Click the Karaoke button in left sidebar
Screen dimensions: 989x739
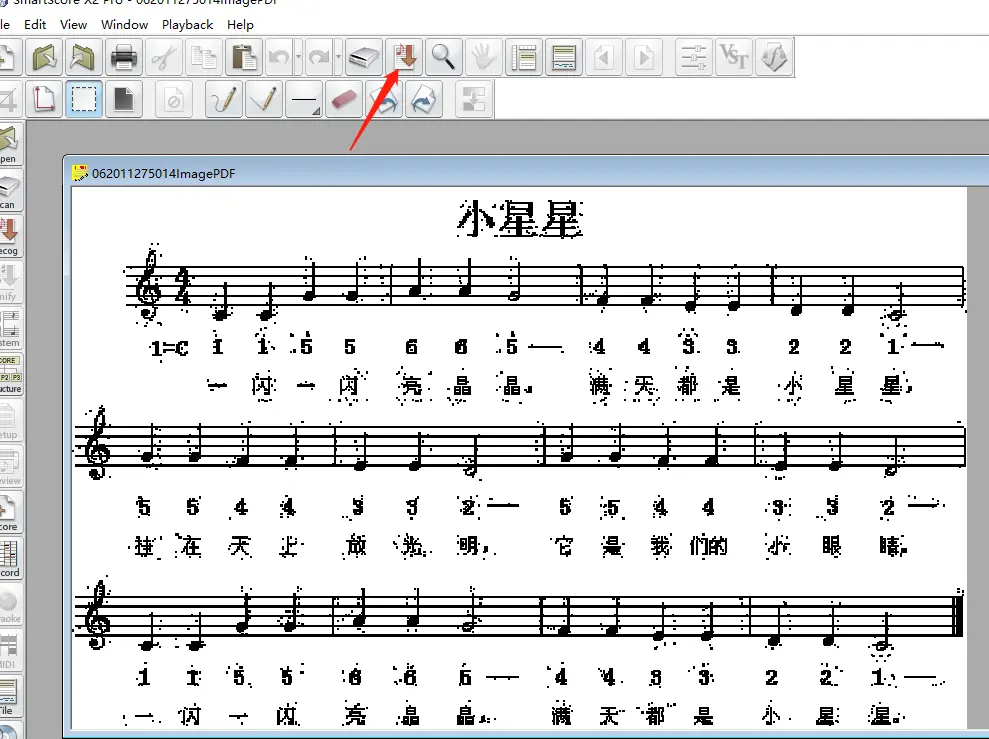tap(11, 603)
